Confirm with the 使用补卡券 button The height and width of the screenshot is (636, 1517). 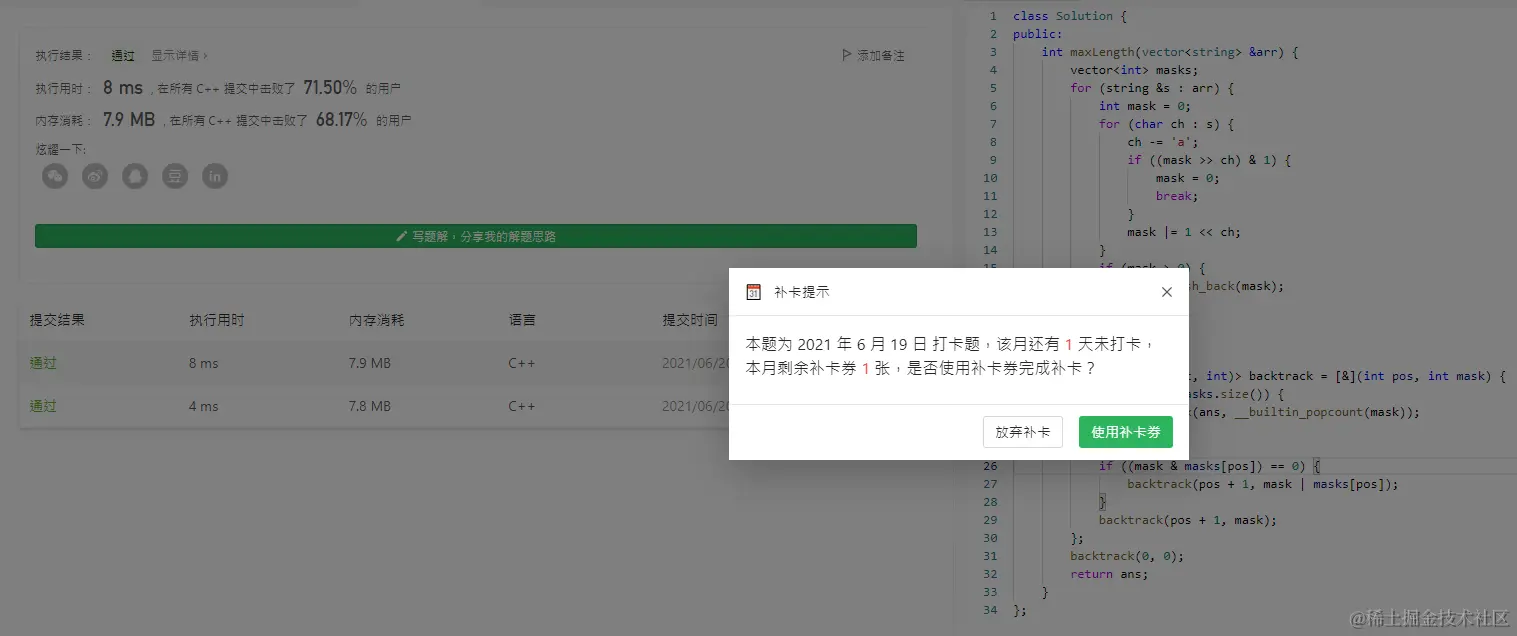coord(1126,432)
